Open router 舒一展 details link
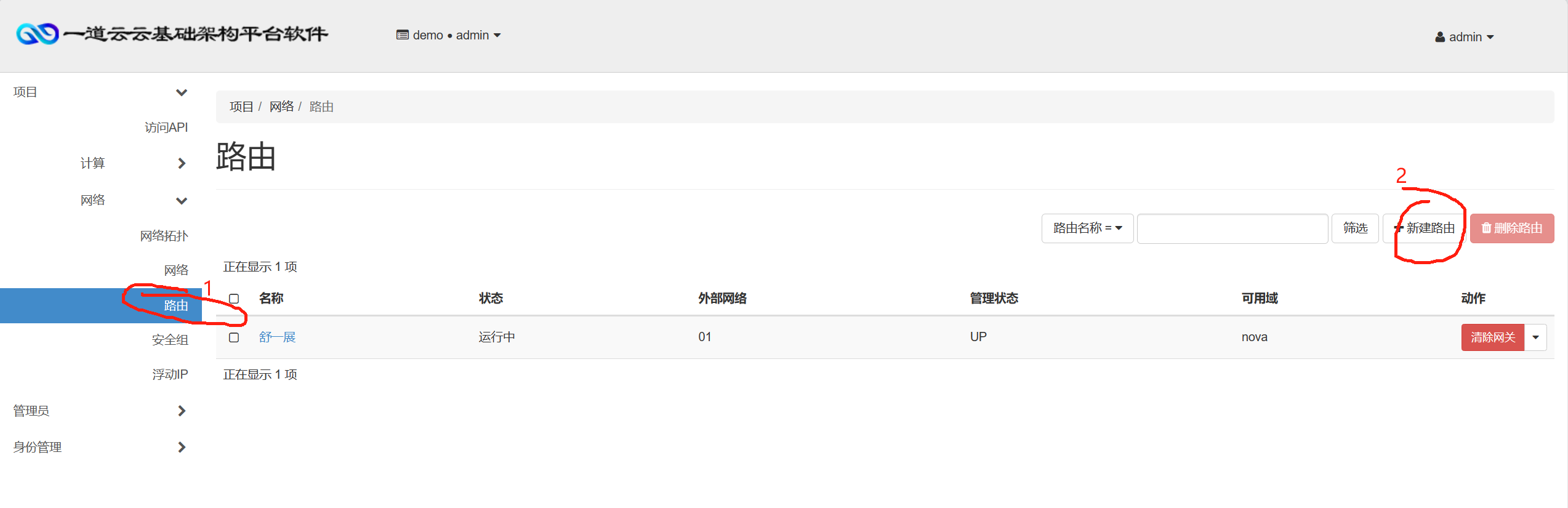 (277, 337)
